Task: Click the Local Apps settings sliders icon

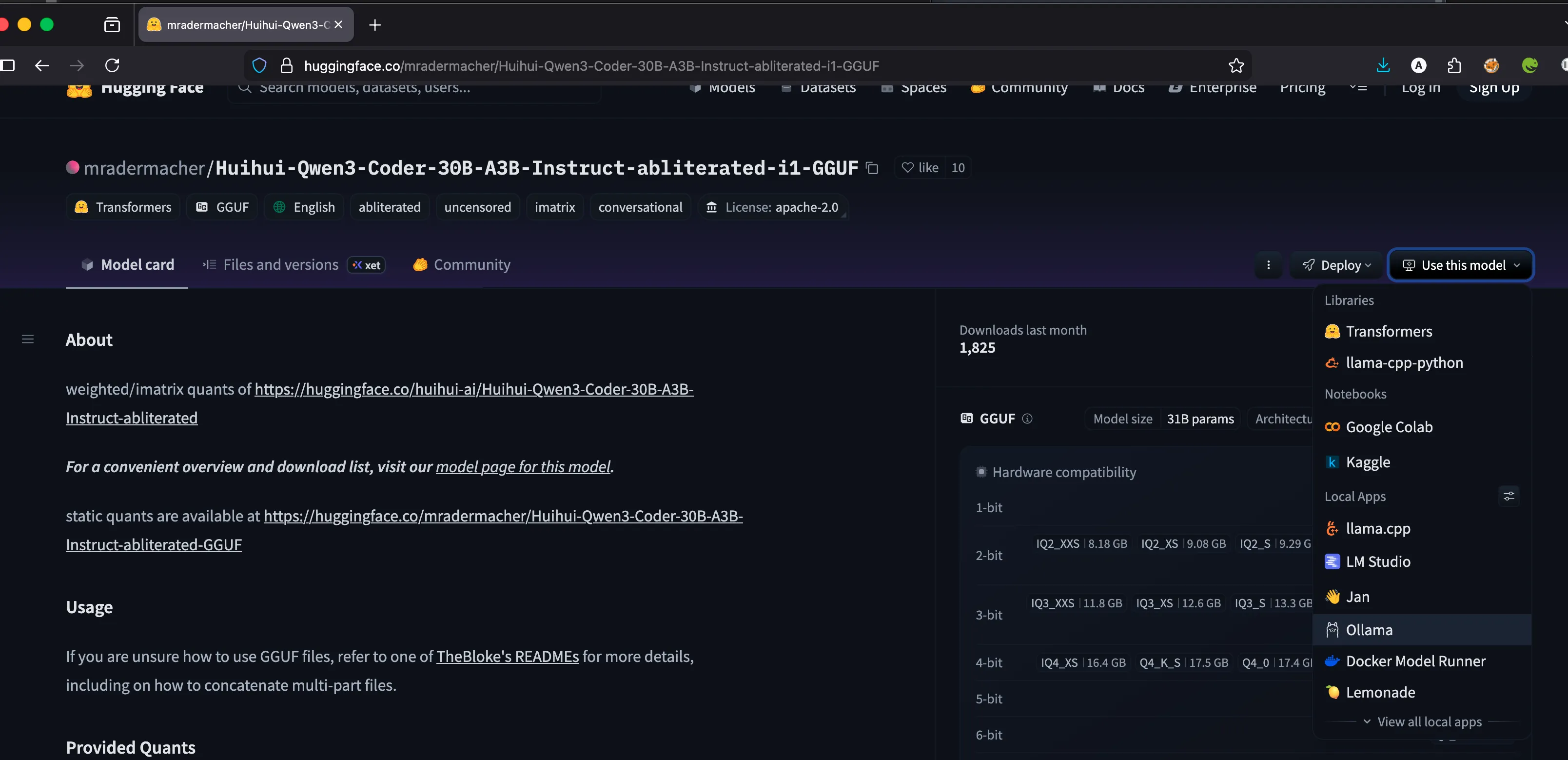Action: [x=1509, y=496]
